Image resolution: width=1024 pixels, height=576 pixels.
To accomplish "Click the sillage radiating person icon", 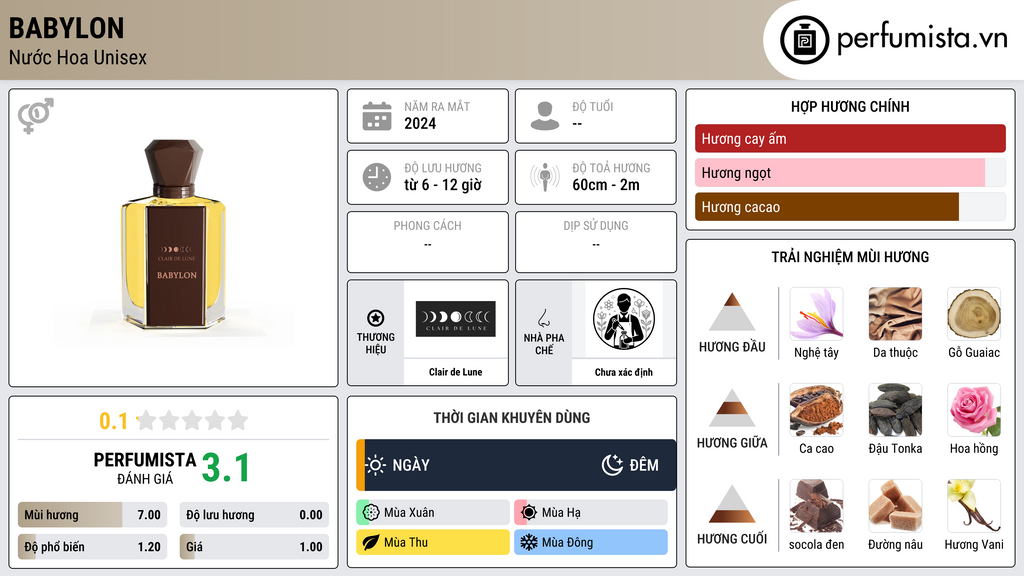I will [x=545, y=177].
